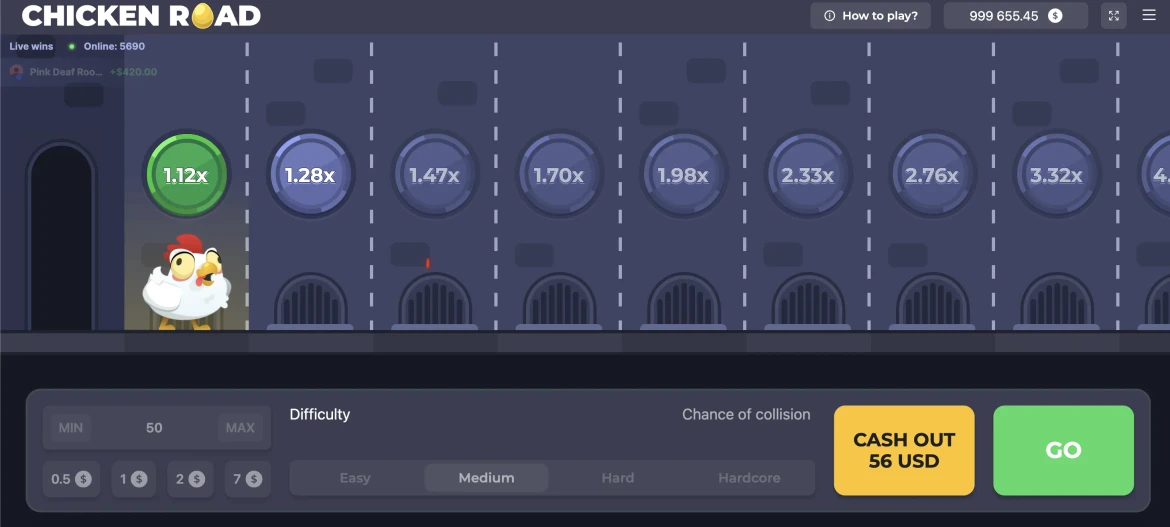Click the Online: 5690 counter
The width and height of the screenshot is (1170, 527).
114,46
